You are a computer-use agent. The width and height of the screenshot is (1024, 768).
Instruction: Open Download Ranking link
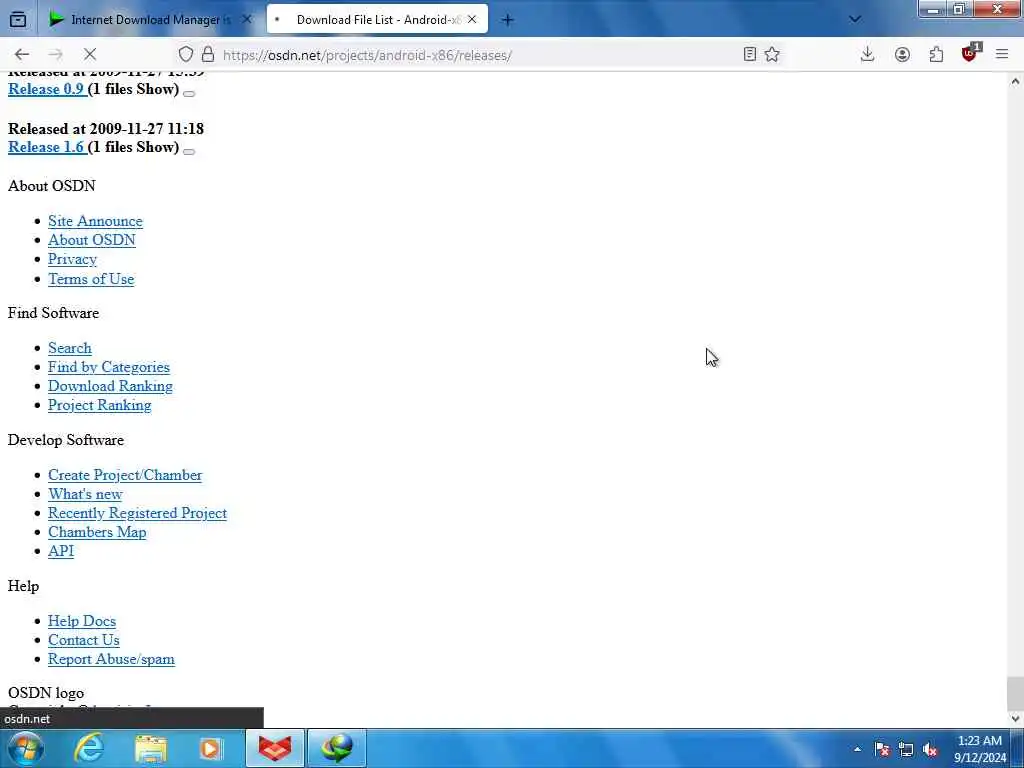coord(110,386)
